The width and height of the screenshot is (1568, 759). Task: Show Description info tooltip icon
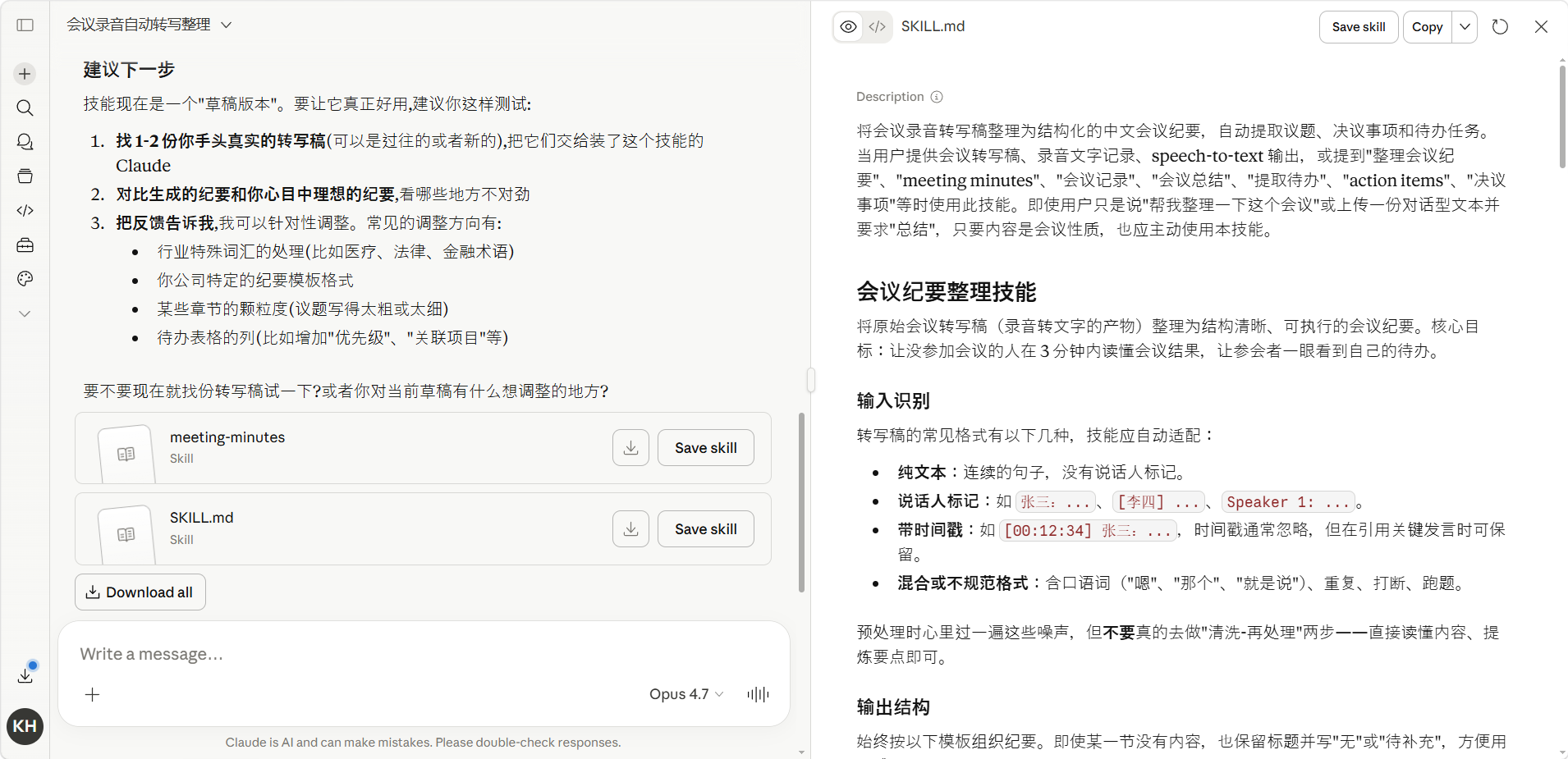(937, 97)
